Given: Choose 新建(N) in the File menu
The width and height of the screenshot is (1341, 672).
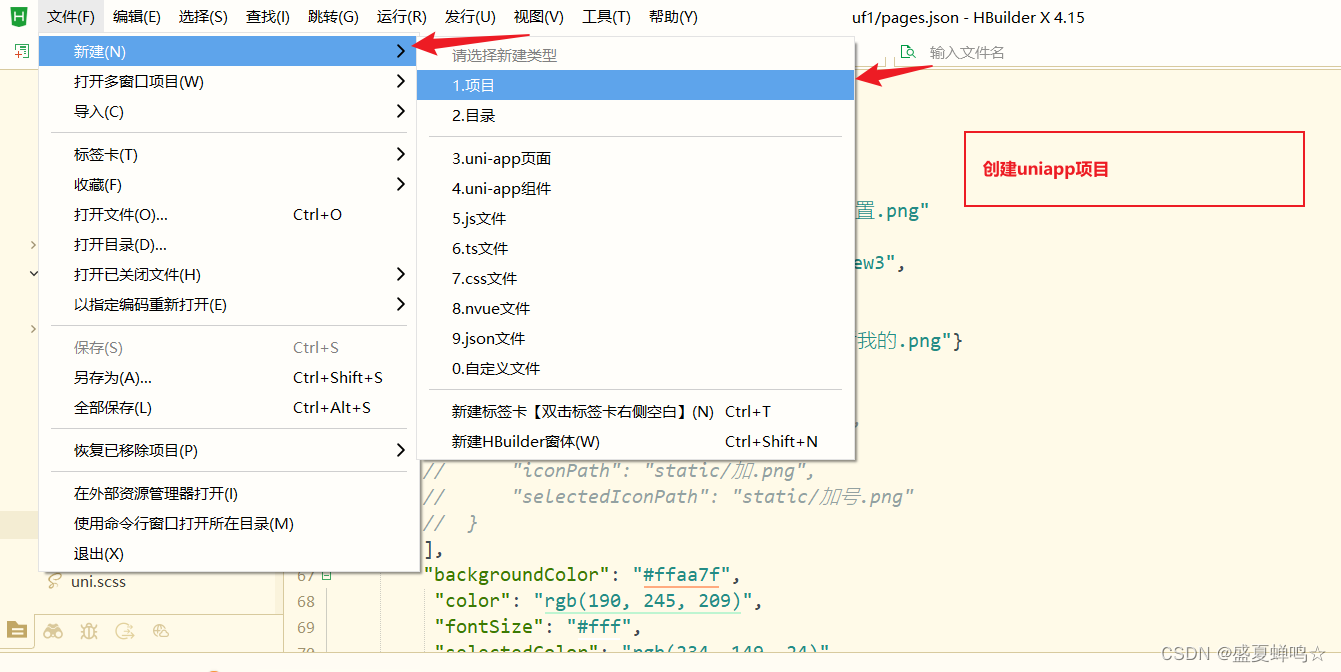Looking at the screenshot, I should tap(228, 51).
